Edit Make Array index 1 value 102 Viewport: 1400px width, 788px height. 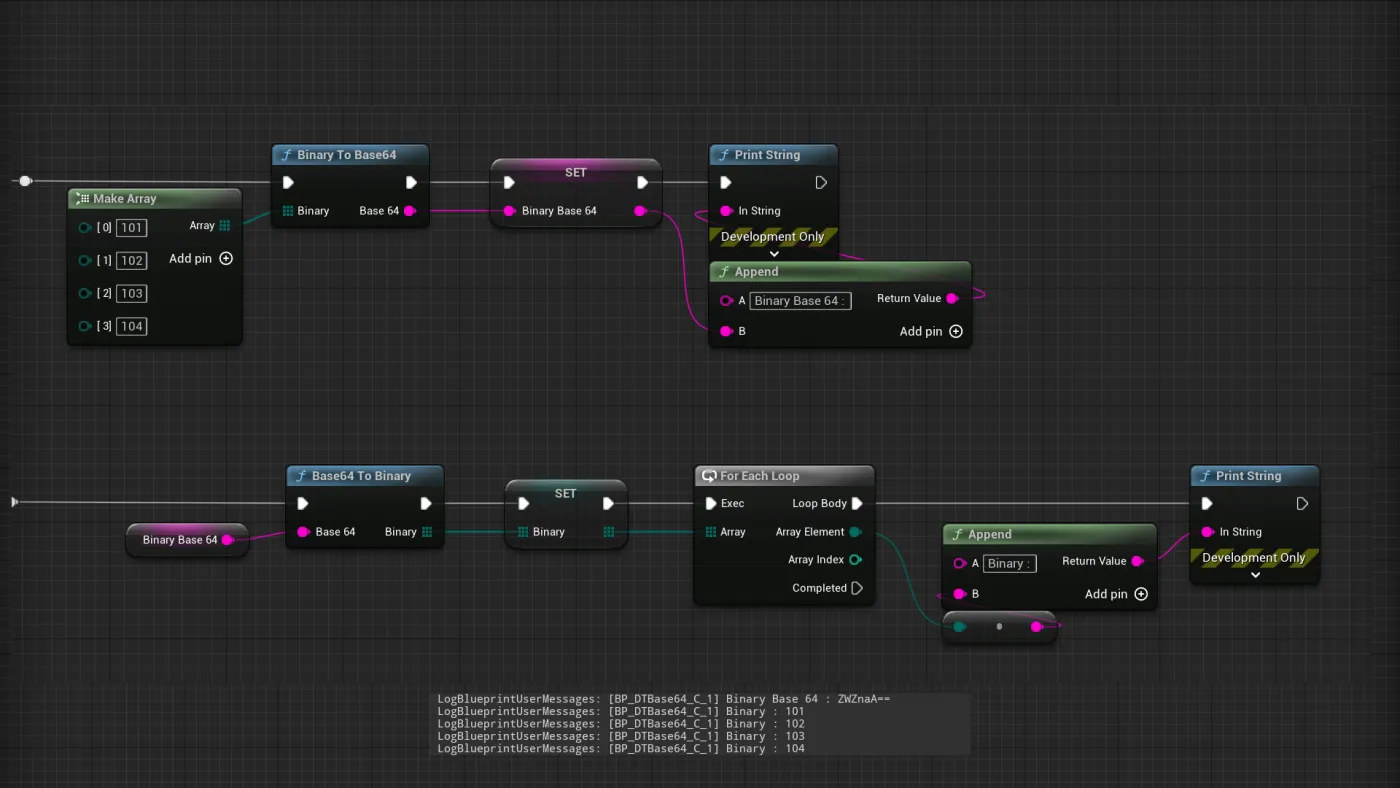coord(131,260)
